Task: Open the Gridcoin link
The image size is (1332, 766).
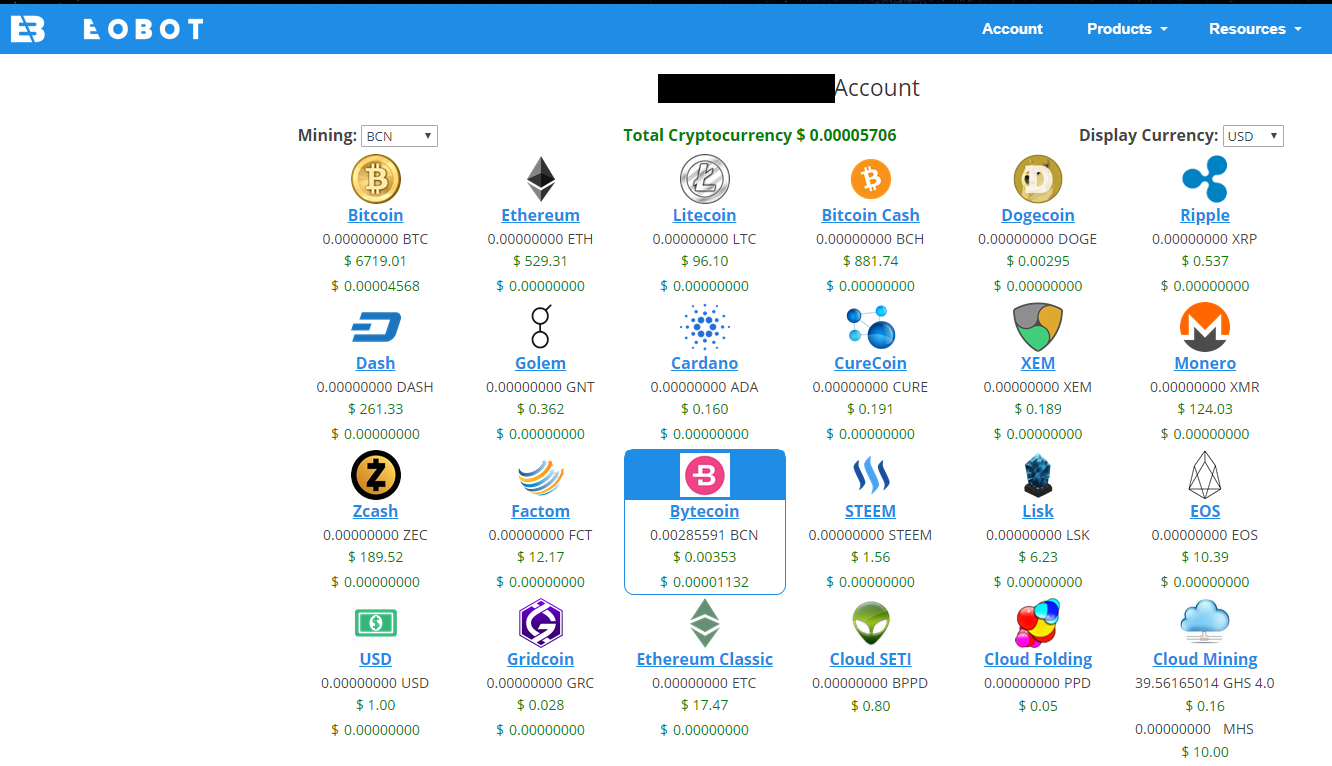Action: coord(541,659)
